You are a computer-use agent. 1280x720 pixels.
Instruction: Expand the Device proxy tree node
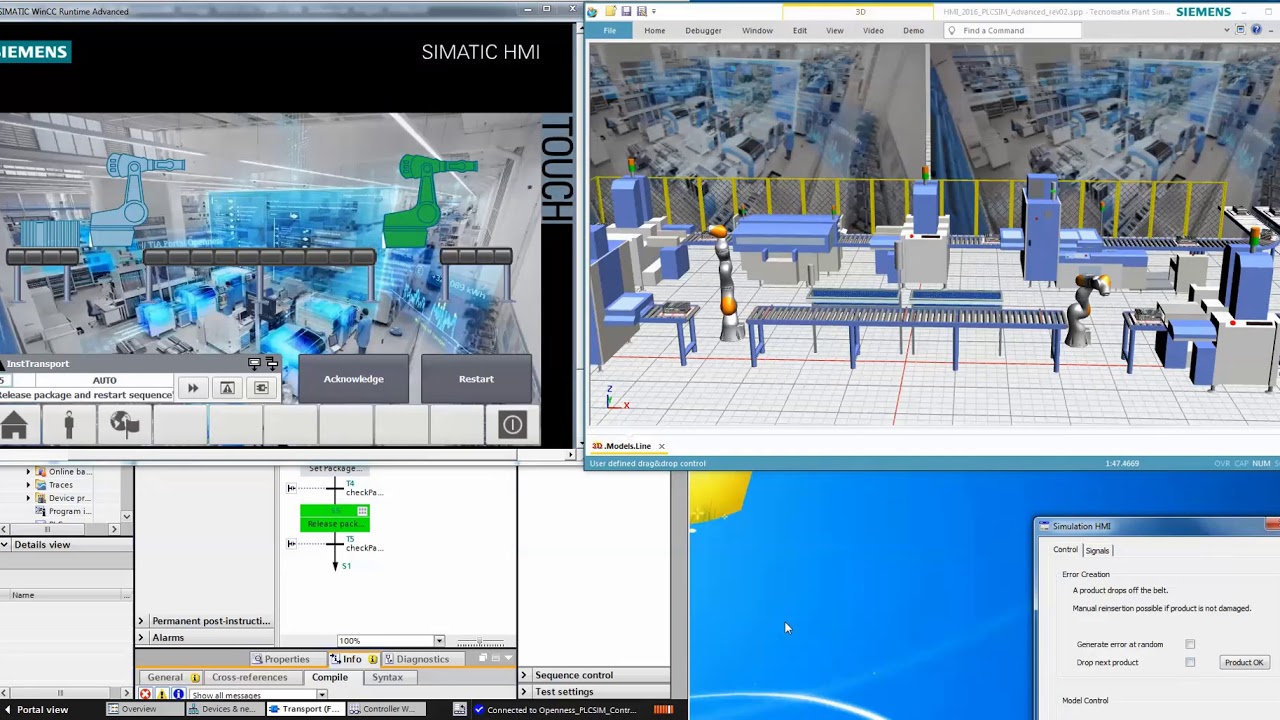click(28, 497)
